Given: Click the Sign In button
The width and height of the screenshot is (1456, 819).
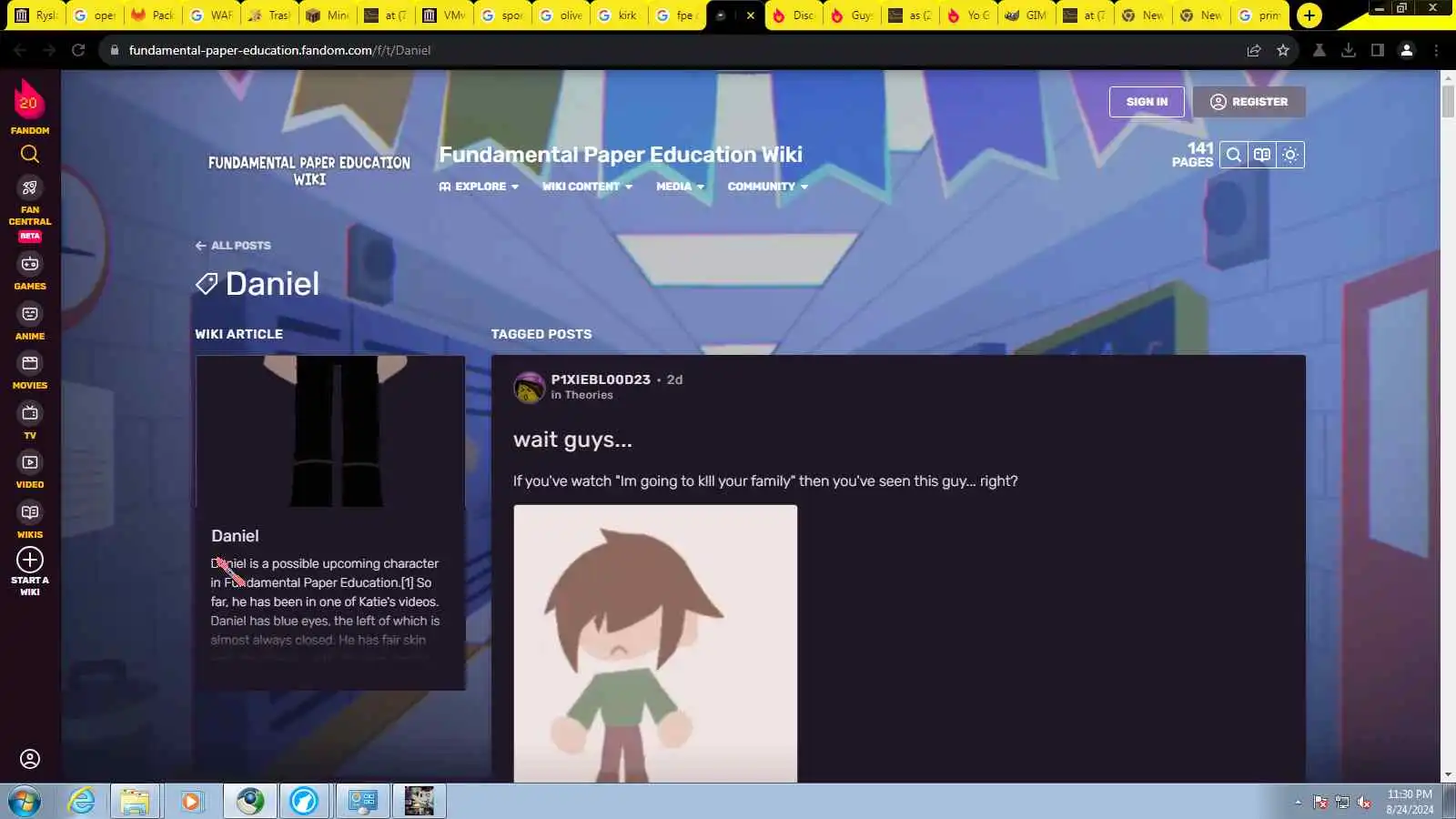Looking at the screenshot, I should tap(1147, 102).
